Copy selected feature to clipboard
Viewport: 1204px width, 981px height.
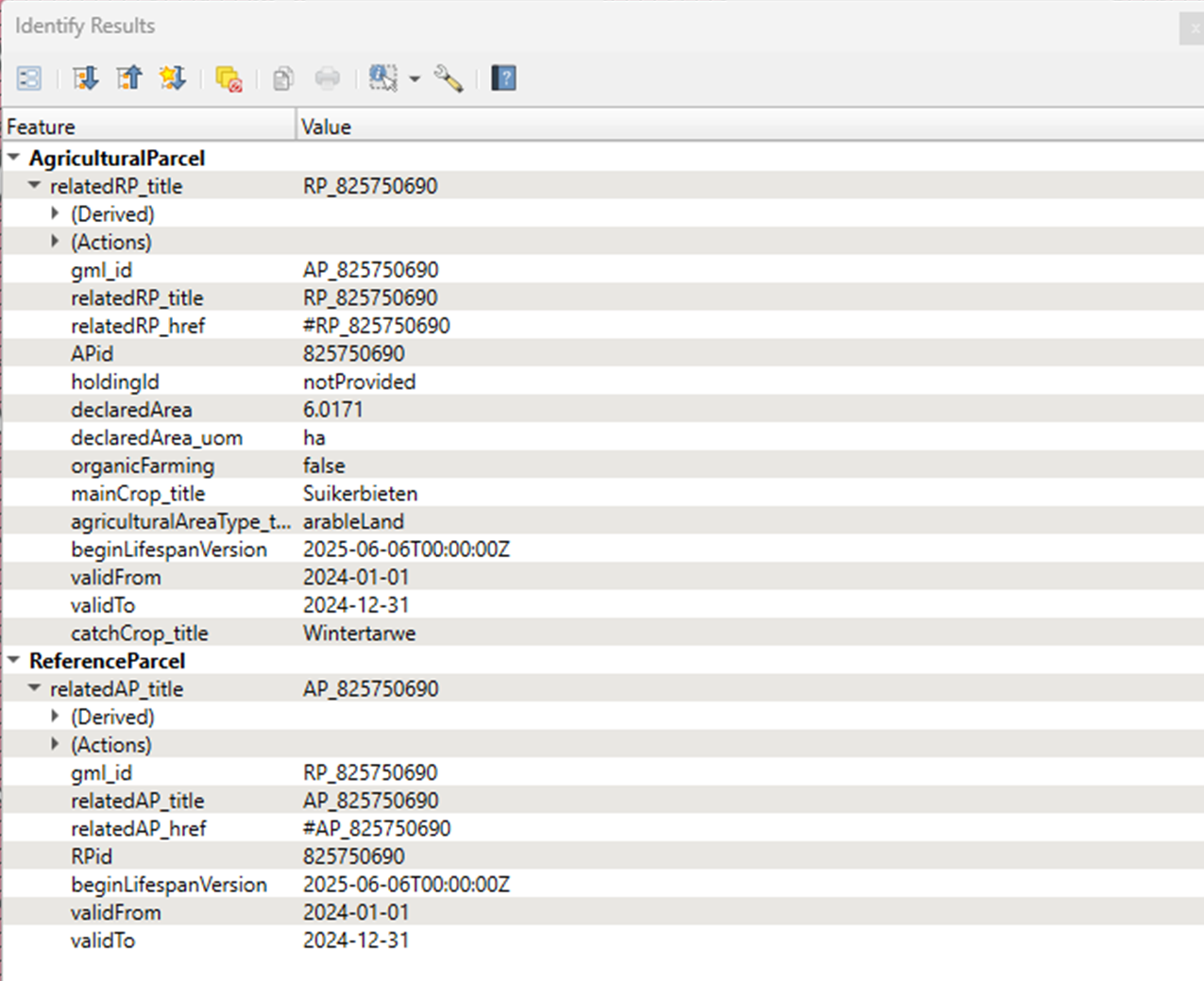coord(282,78)
